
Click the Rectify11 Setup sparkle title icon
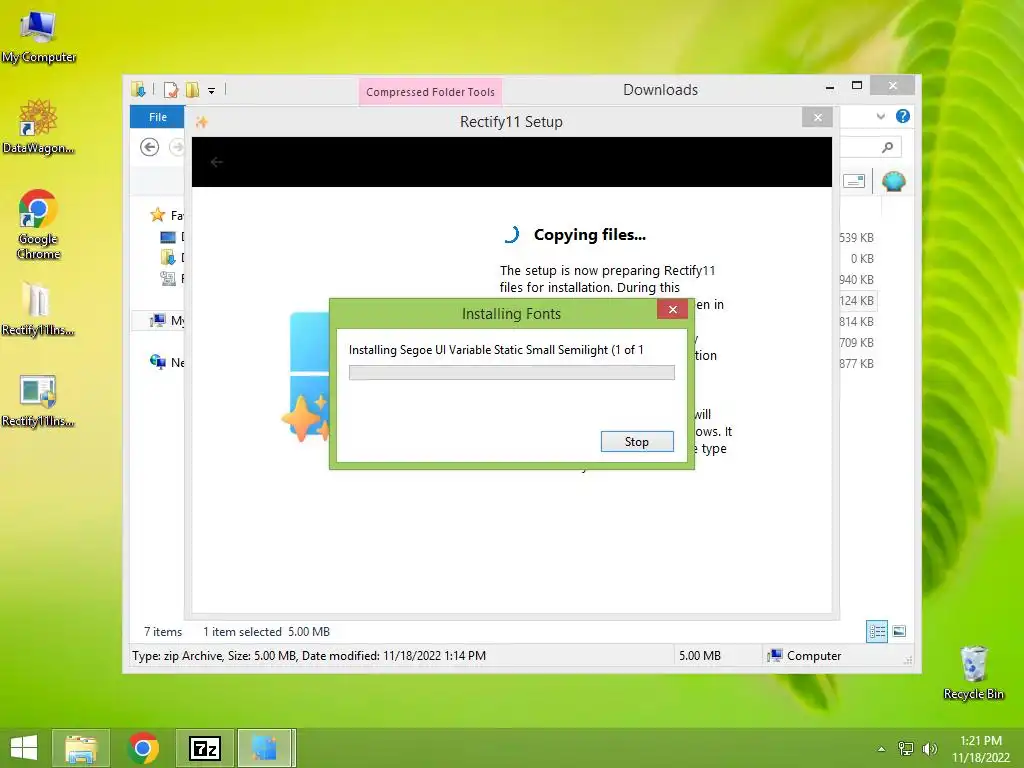[x=202, y=122]
